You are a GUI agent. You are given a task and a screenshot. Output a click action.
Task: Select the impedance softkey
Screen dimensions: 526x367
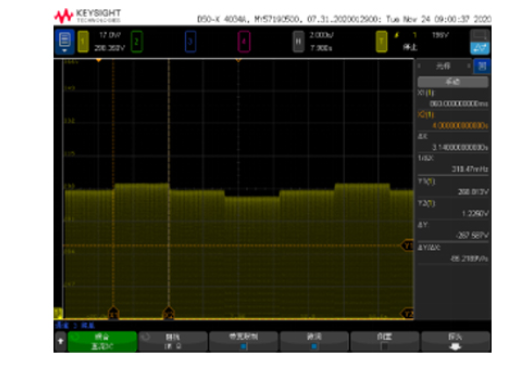click(173, 342)
